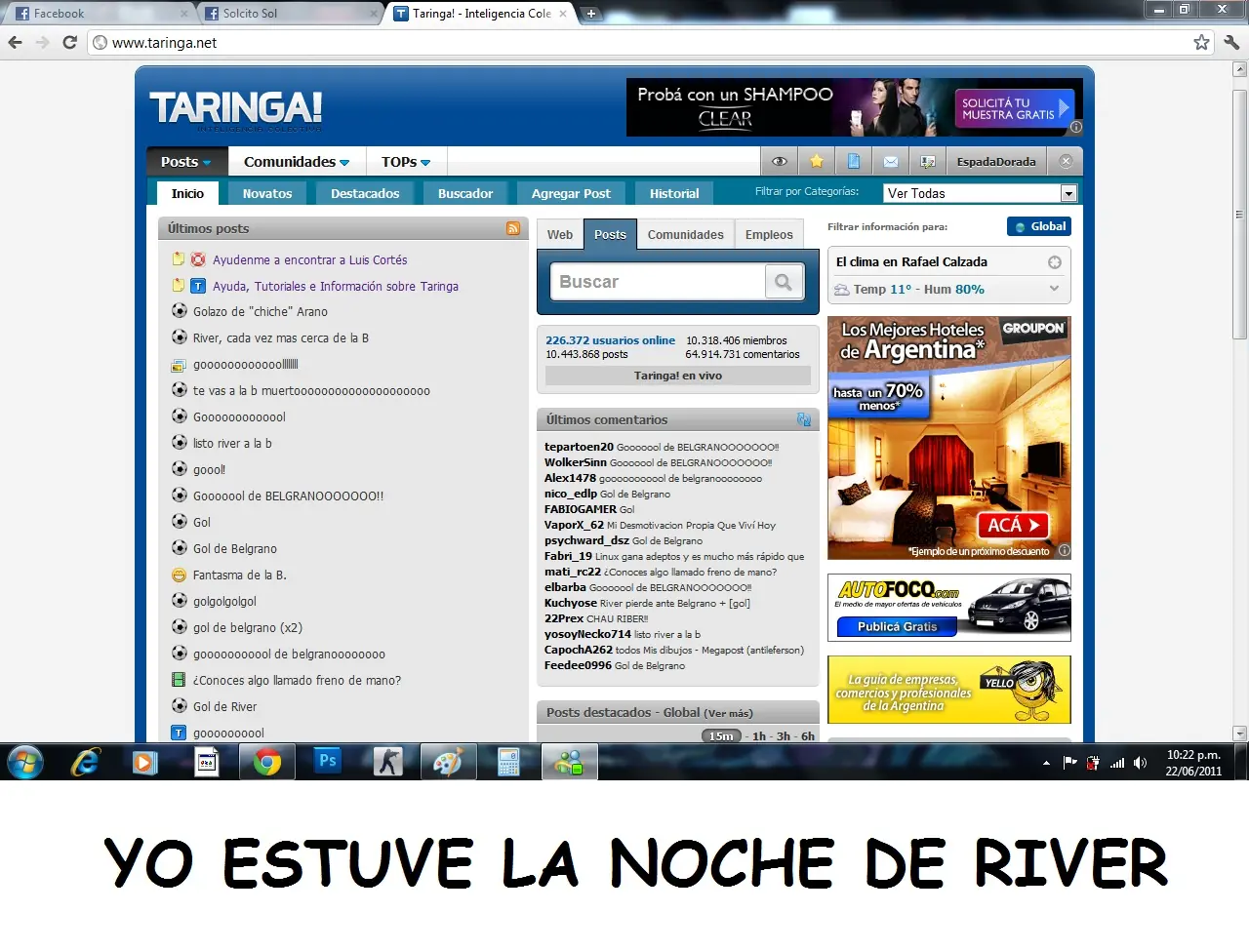Open the Ver Todas category dropdown
The height and width of the screenshot is (952, 1249).
point(980,193)
